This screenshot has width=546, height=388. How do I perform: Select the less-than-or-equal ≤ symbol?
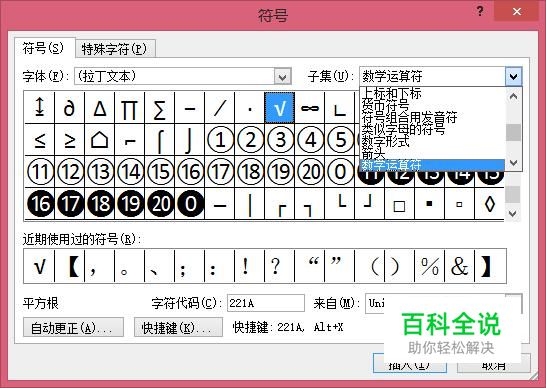(x=40, y=140)
